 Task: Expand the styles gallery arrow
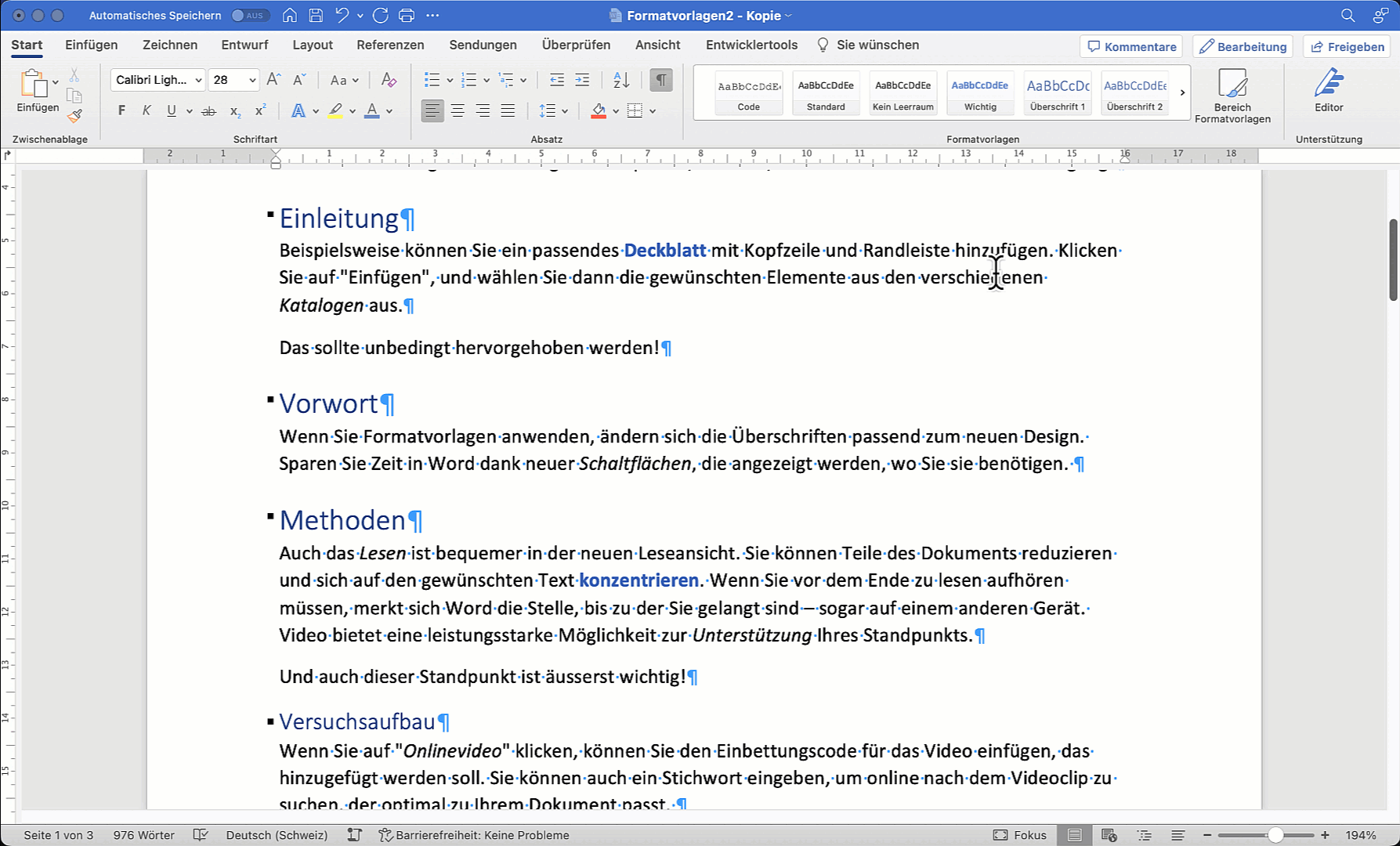1182,92
